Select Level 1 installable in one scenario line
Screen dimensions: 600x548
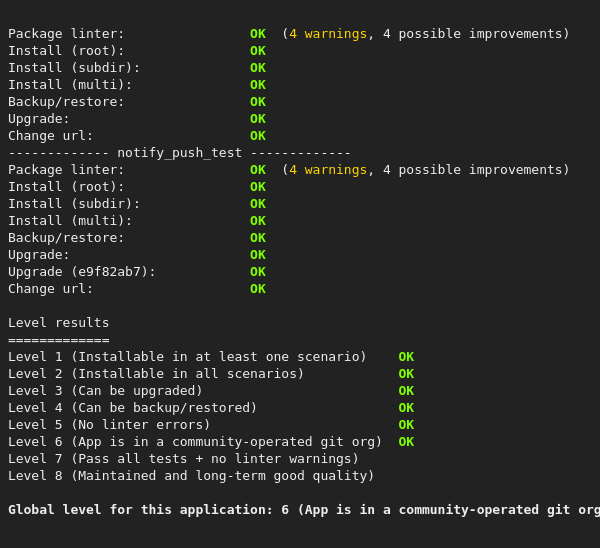(187, 357)
